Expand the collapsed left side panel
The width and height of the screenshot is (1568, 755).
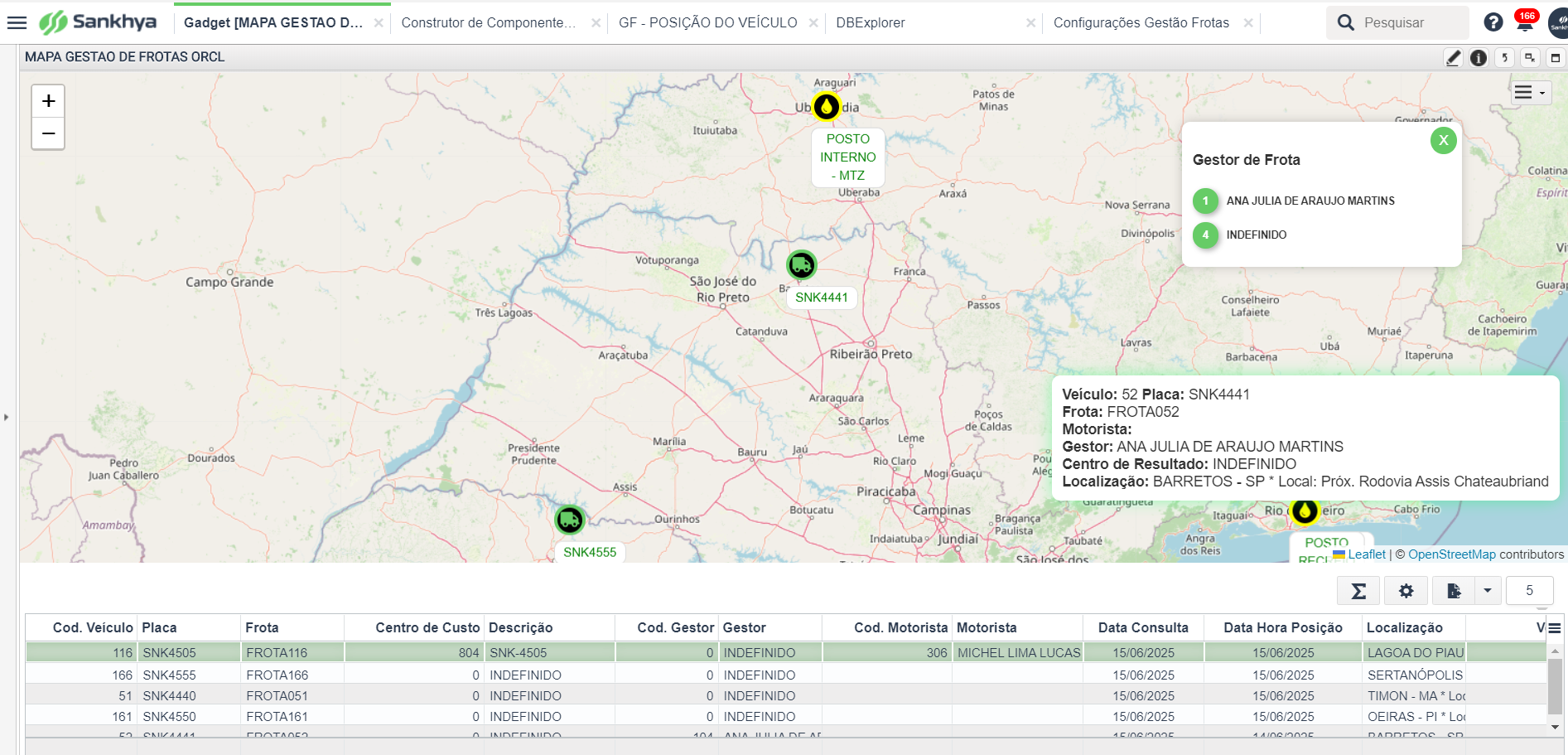pos(7,417)
